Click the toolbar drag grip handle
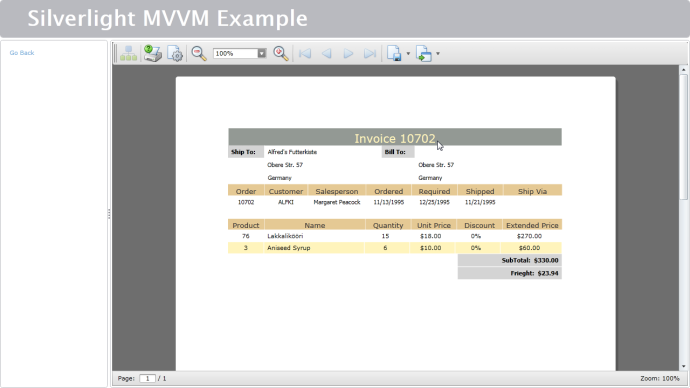The height and width of the screenshot is (388, 690). coord(116,53)
